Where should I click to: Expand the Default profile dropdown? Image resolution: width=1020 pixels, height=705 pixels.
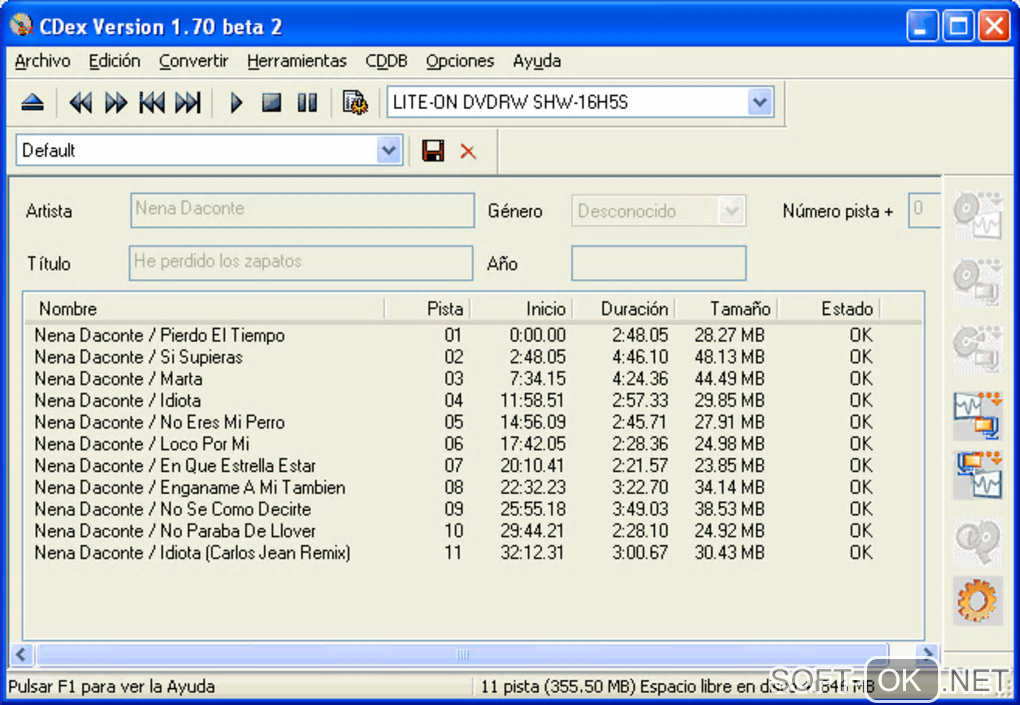pyautogui.click(x=388, y=150)
